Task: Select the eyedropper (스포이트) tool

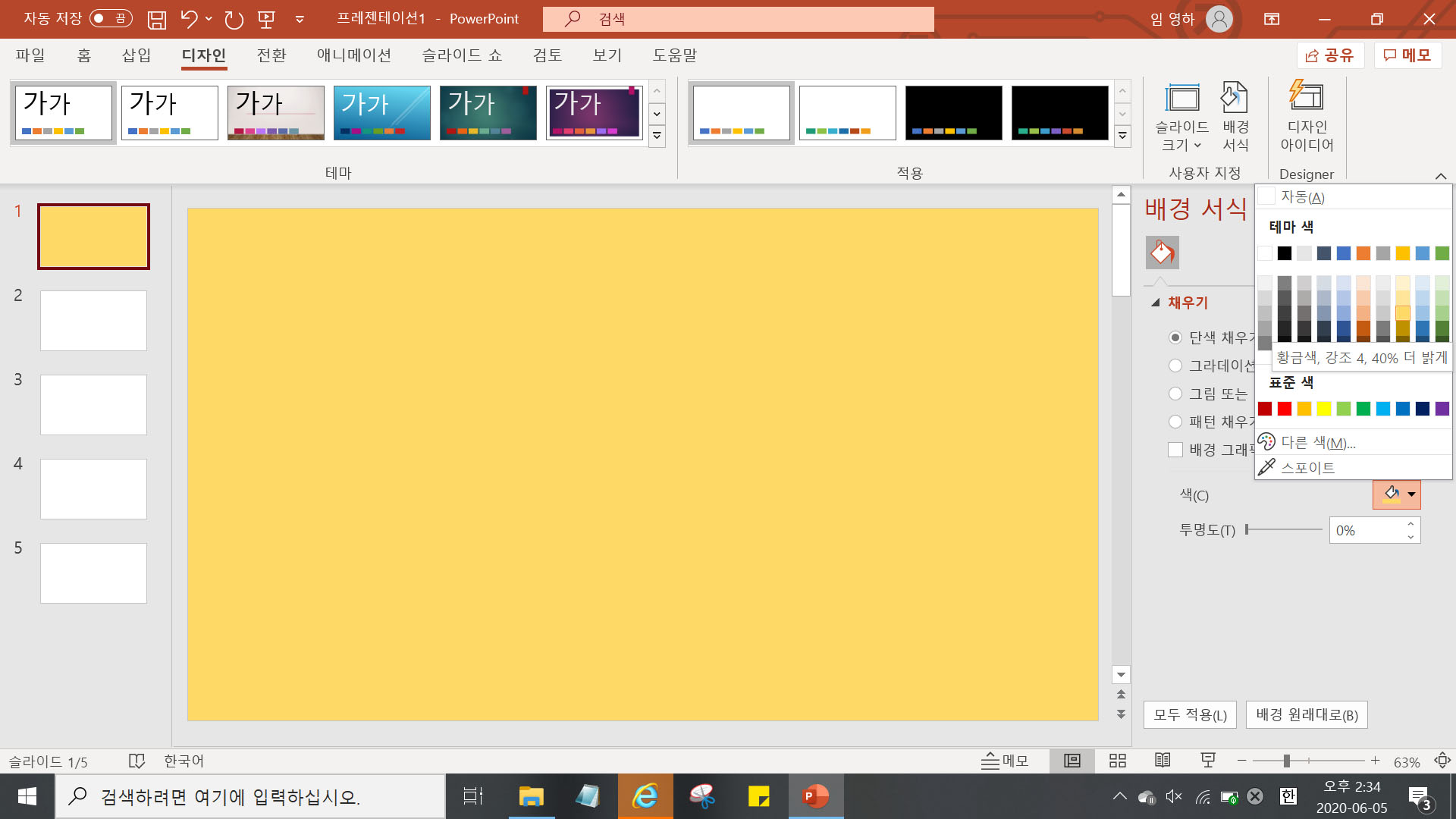Action: coord(1307,468)
